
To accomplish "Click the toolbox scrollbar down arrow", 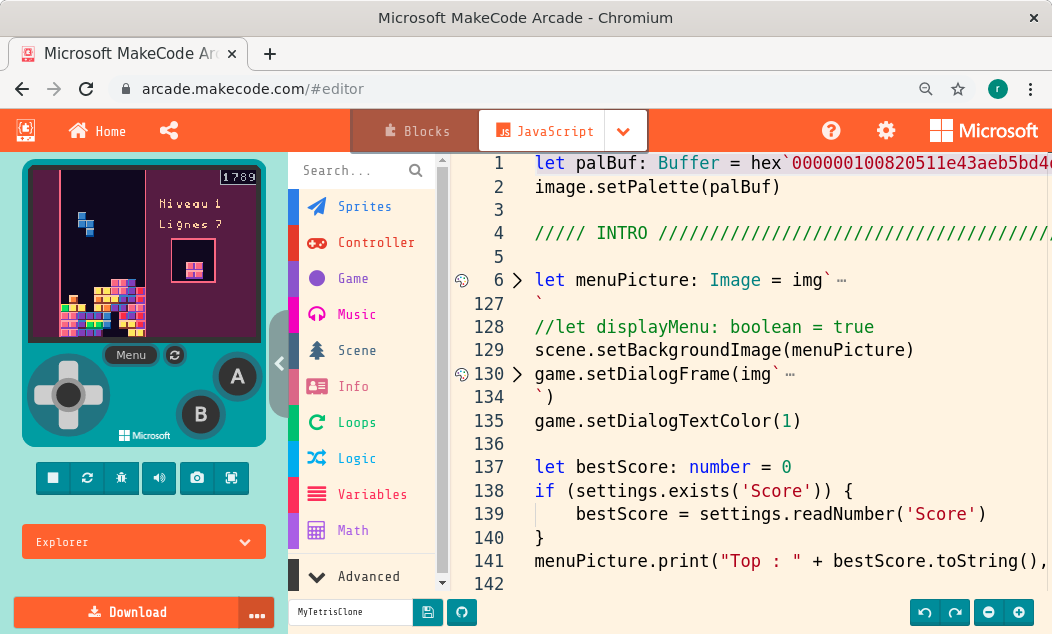I will [442, 582].
